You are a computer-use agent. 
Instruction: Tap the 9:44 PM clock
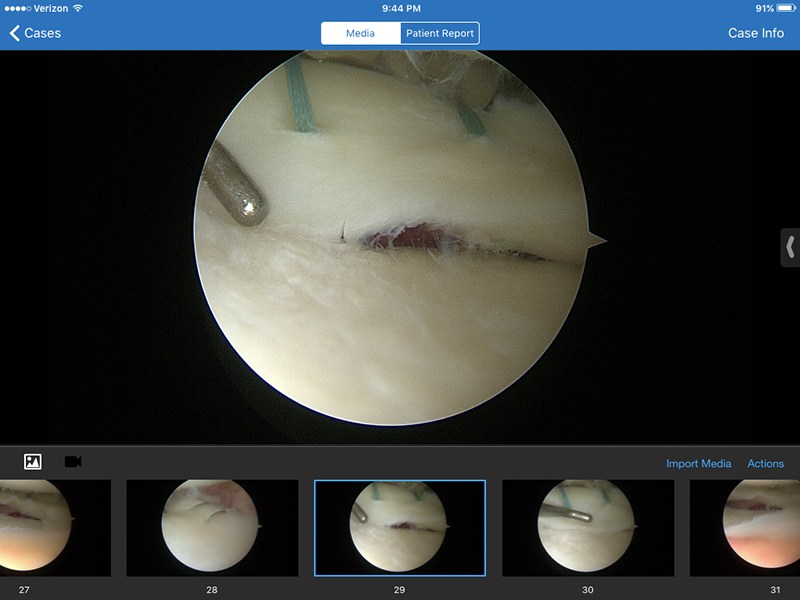(401, 8)
